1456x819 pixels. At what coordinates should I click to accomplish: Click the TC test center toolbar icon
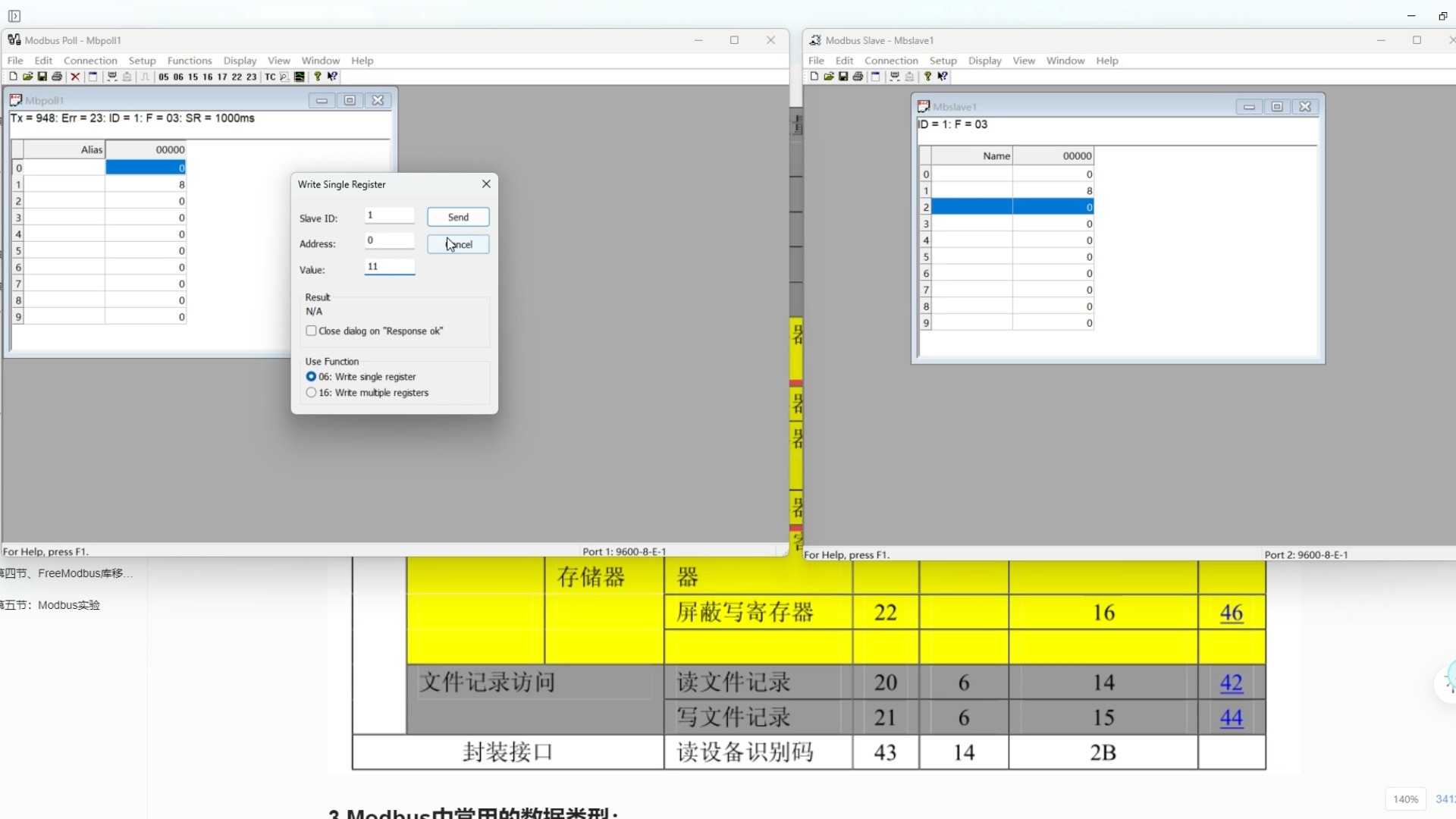click(x=270, y=77)
